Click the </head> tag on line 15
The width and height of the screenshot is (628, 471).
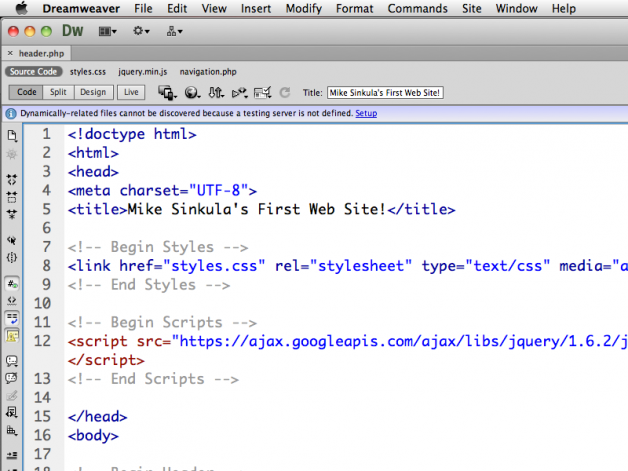coord(97,417)
